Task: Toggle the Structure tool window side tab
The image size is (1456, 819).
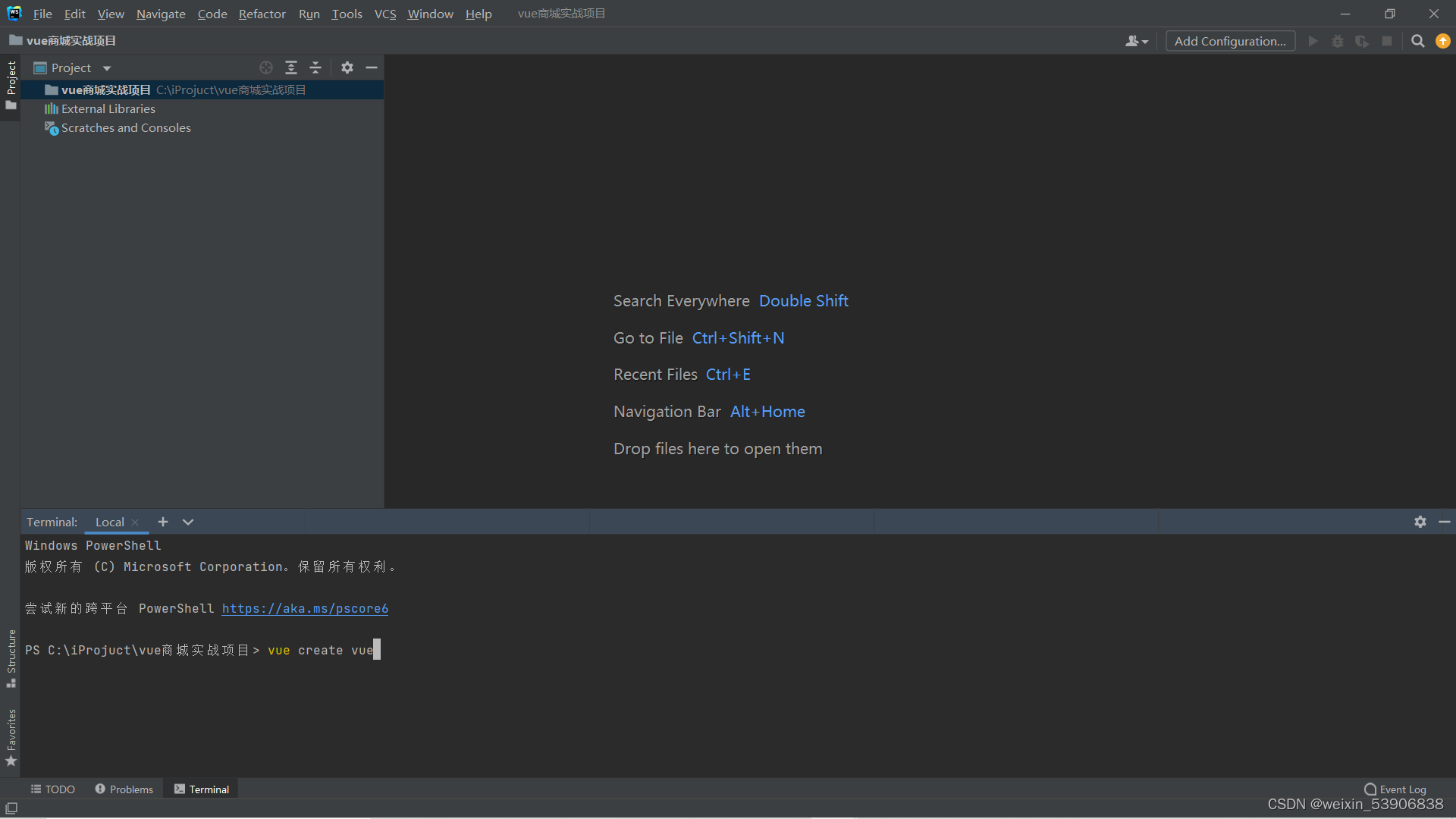Action: click(x=11, y=657)
